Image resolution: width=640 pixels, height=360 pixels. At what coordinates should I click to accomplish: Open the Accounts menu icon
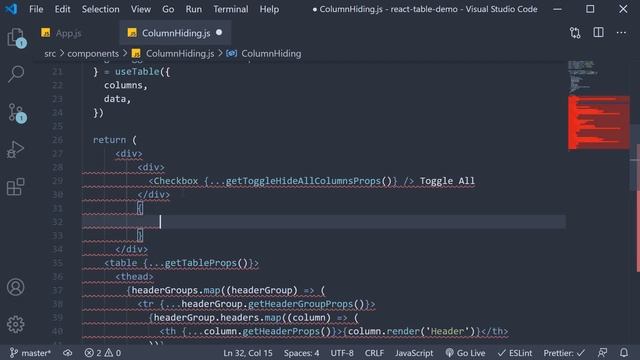click(16, 287)
